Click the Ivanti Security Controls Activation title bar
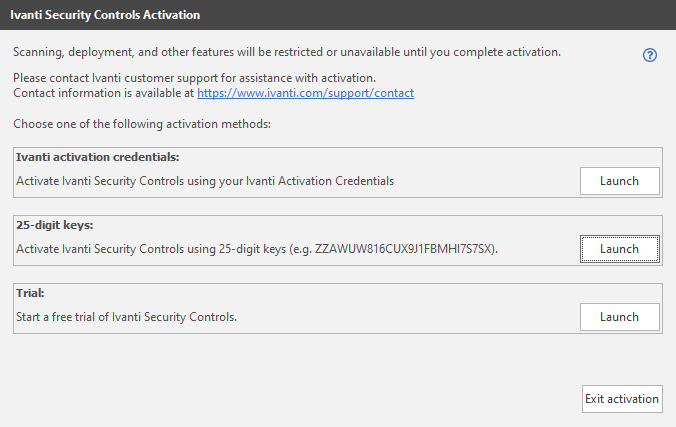The width and height of the screenshot is (676, 427). coord(338,15)
